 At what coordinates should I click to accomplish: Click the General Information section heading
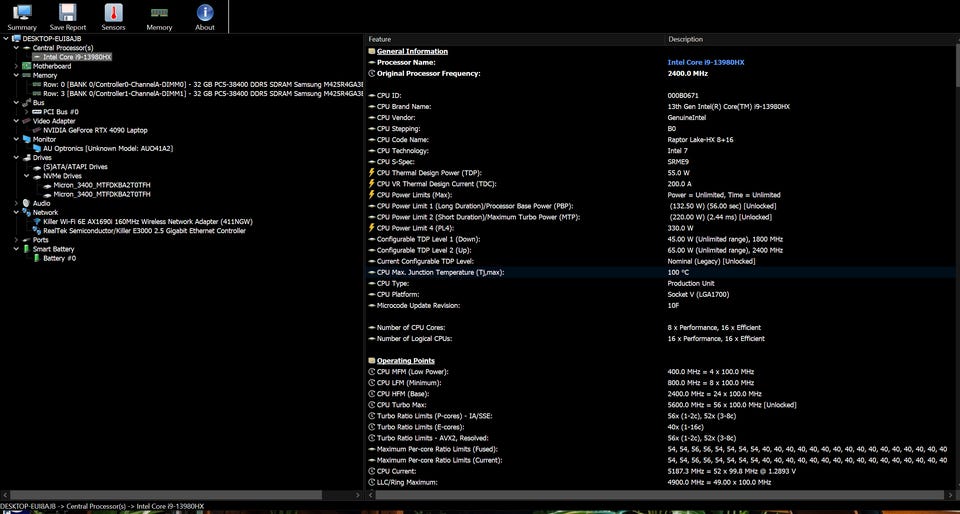click(412, 51)
